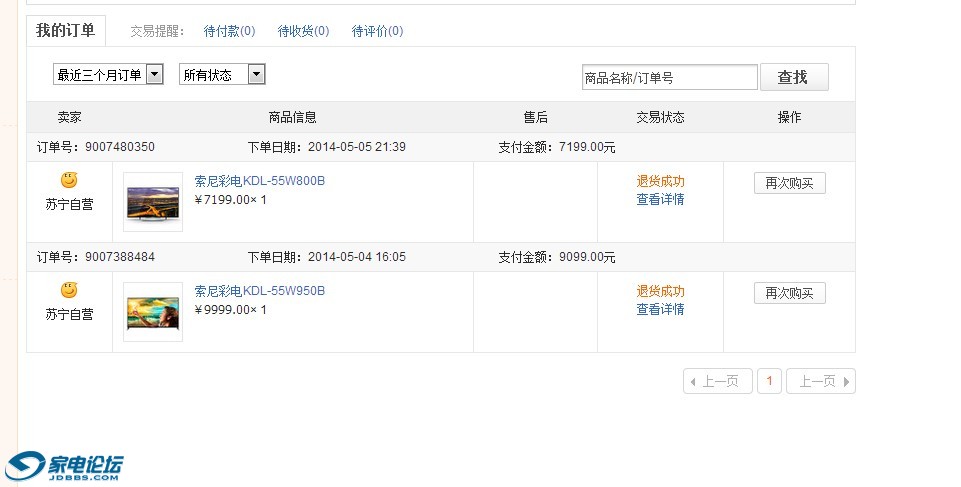Open the 索尼彩电KDL-55W950B product link
Image resolution: width=961 pixels, height=487 pixels.
[260, 291]
